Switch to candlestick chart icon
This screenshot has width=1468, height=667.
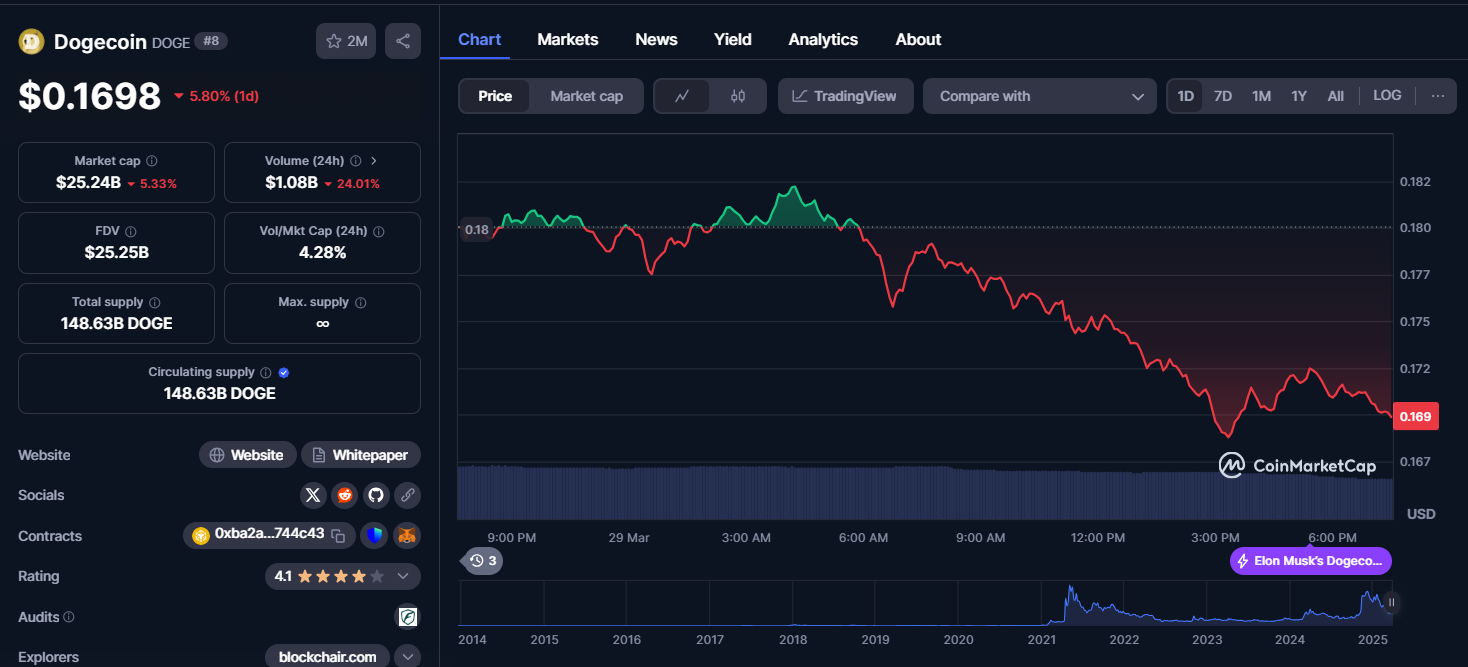pos(738,96)
